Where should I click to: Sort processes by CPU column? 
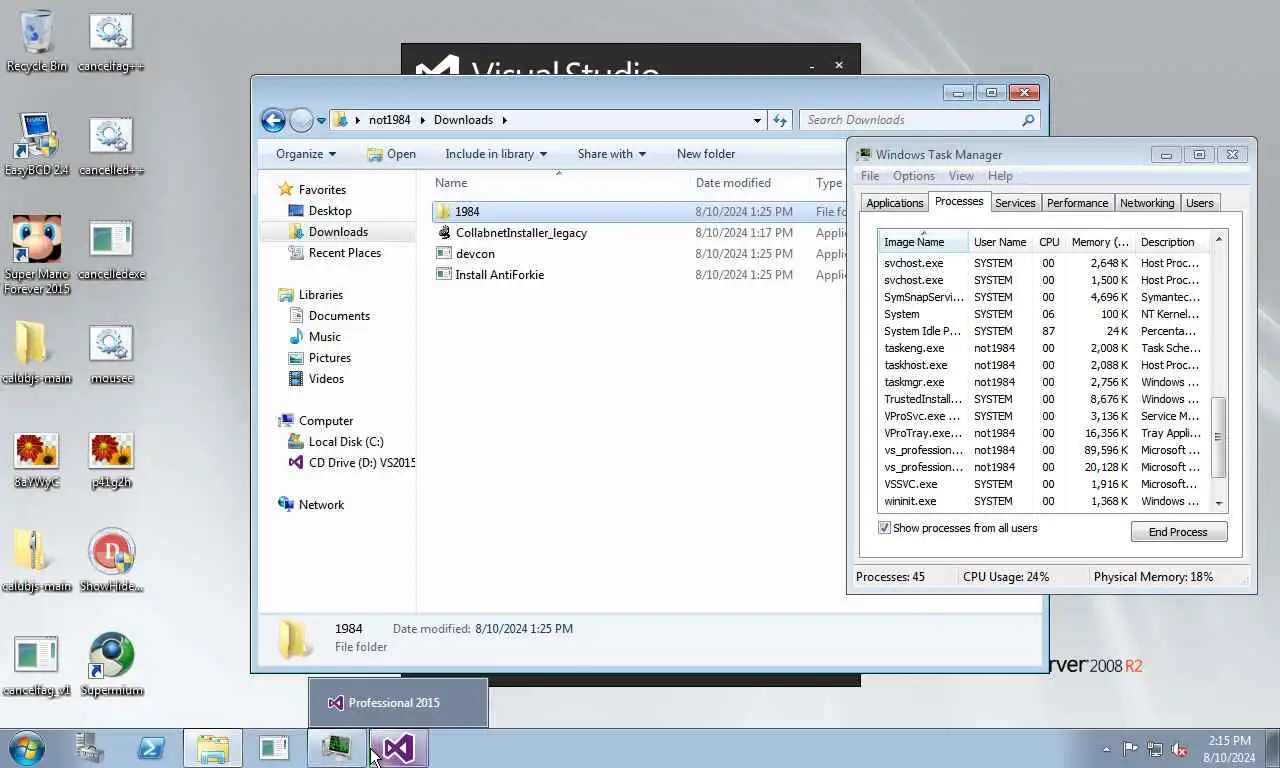[x=1049, y=242]
